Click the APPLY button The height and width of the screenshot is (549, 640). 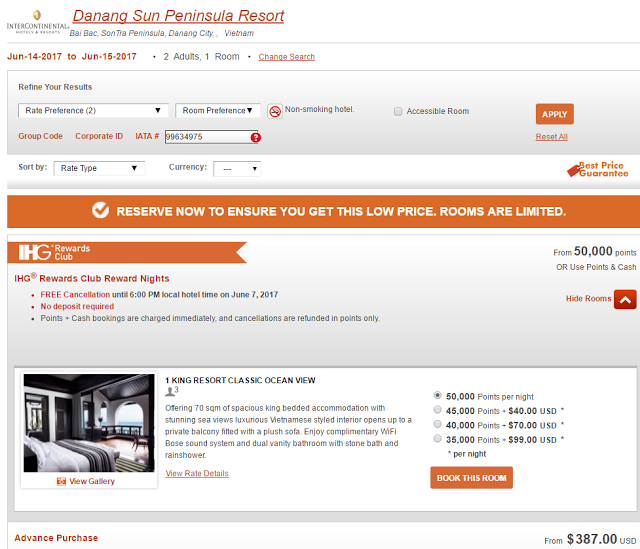coord(554,114)
